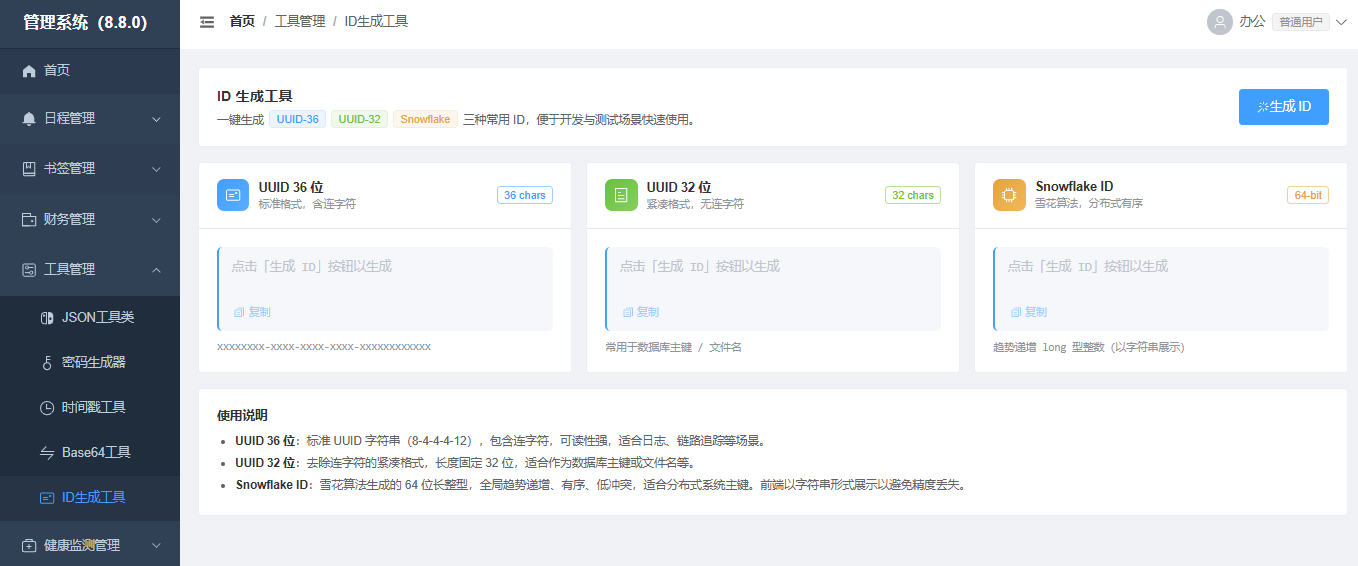
Task: Open Base64工具 menu item
Action: click(90, 452)
